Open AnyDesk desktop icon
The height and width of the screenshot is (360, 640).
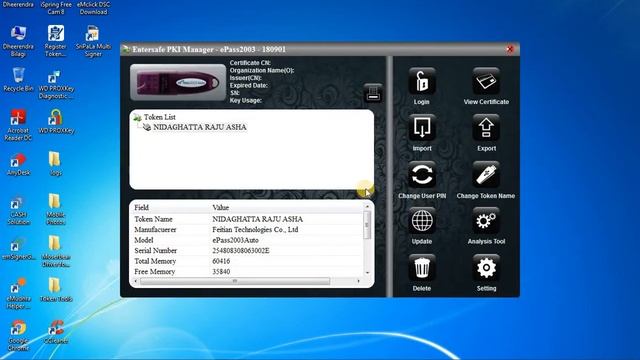[18, 164]
